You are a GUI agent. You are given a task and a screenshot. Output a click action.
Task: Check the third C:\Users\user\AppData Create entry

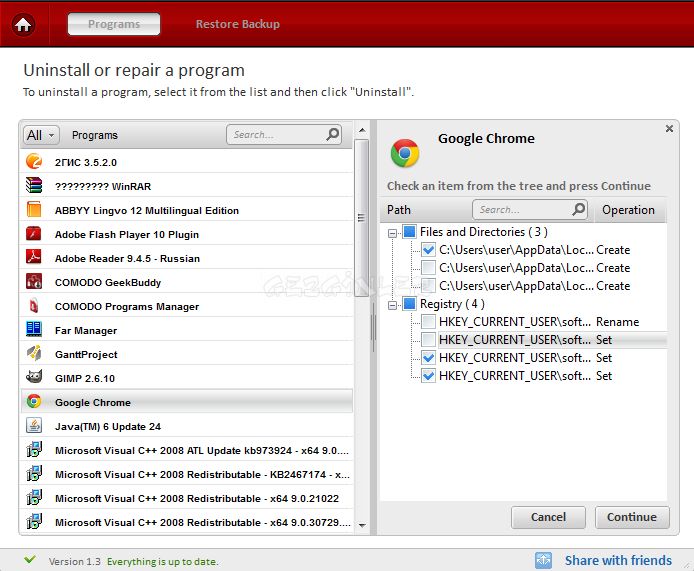pos(428,286)
